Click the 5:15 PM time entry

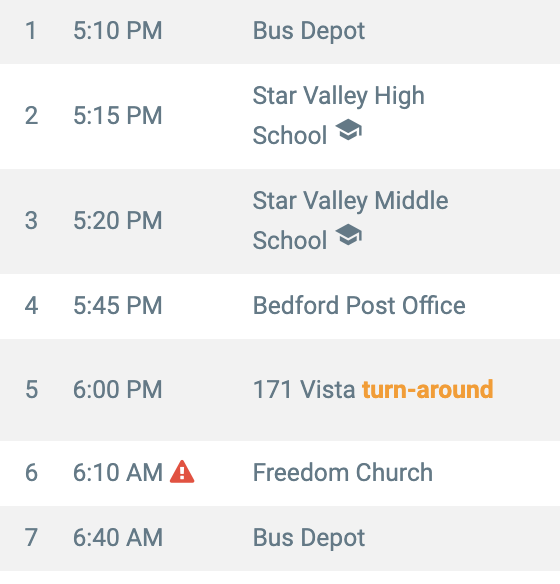click(x=118, y=115)
